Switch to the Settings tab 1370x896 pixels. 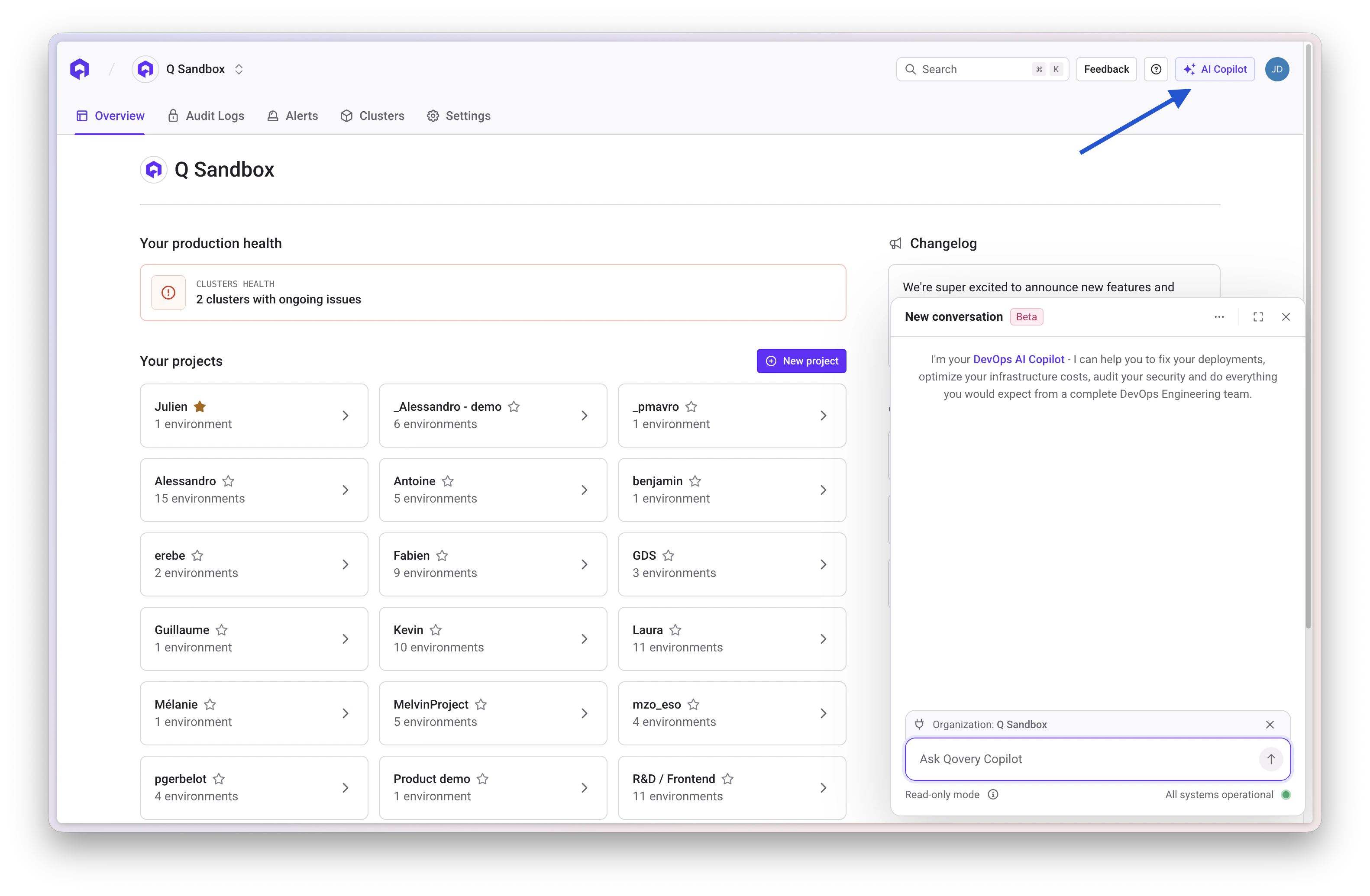point(459,116)
